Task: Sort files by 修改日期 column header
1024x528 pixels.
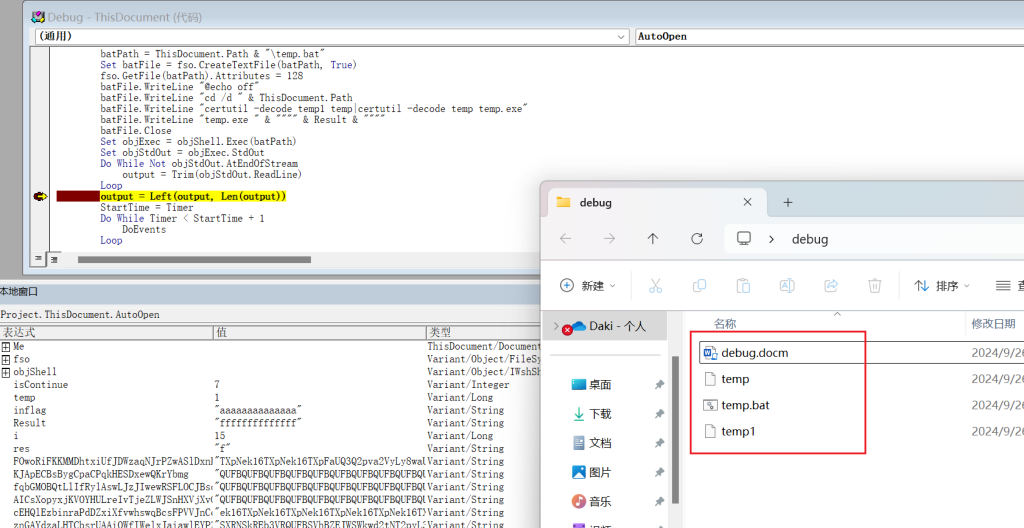Action: [993, 323]
